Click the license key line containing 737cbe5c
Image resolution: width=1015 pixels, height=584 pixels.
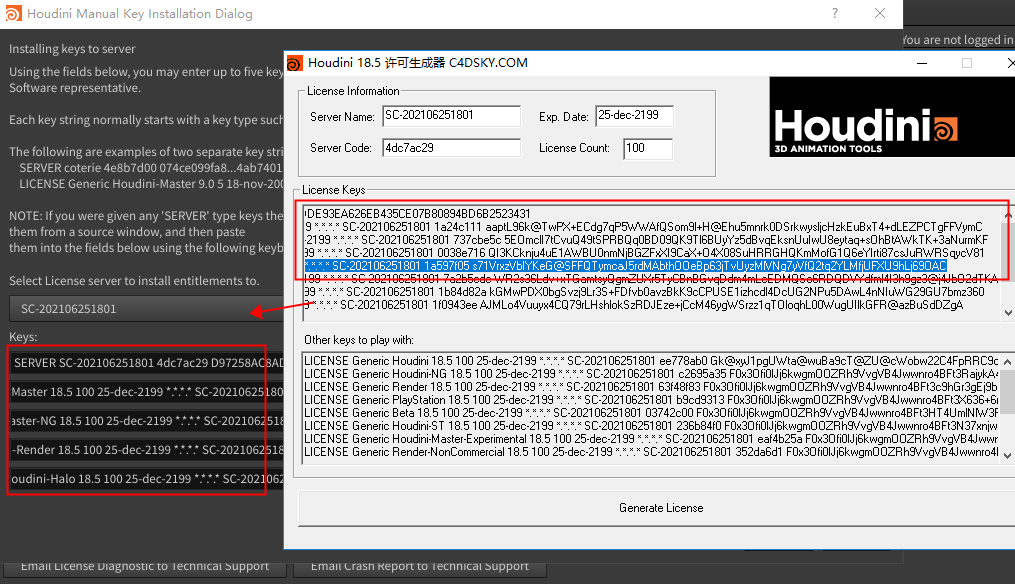click(646, 240)
